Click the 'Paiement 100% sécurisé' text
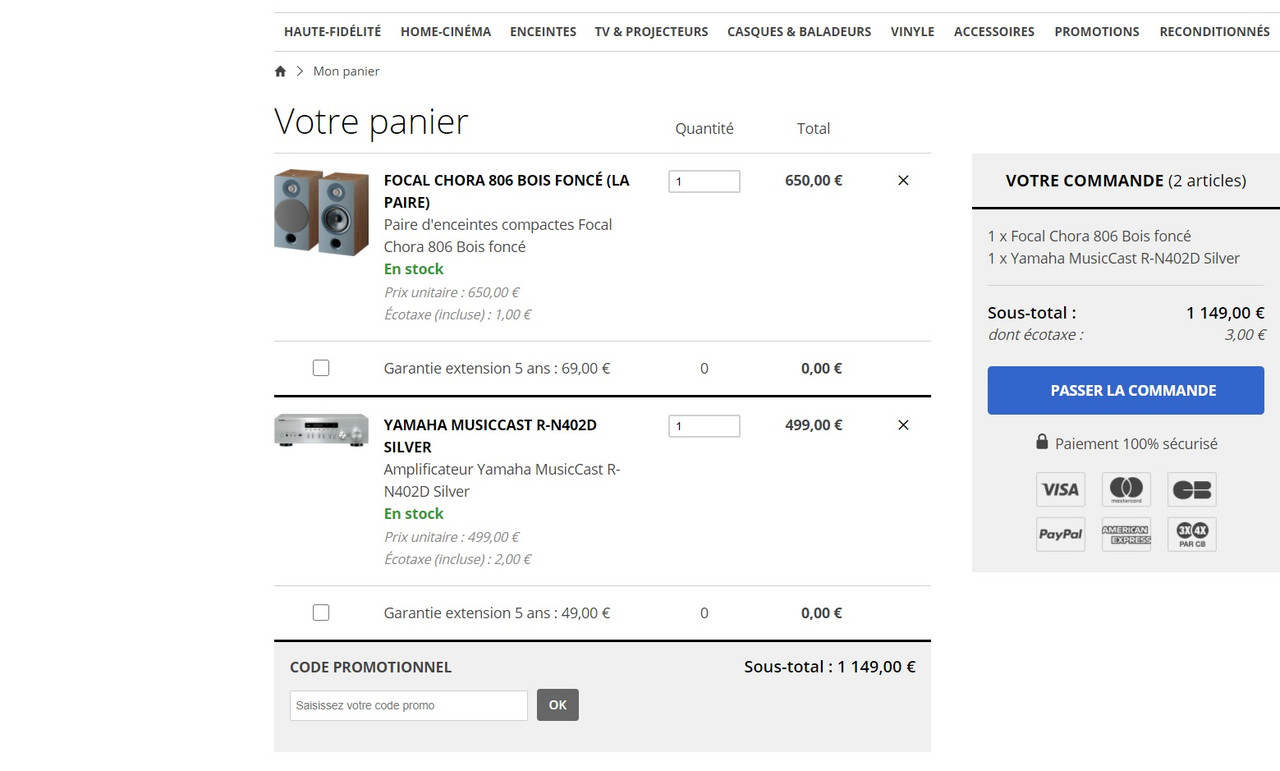 tap(1136, 443)
